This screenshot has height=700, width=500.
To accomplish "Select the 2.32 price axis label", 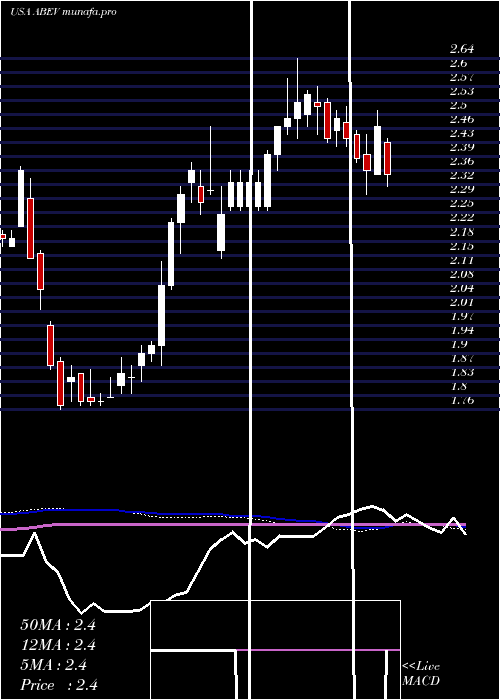I will tap(462, 175).
